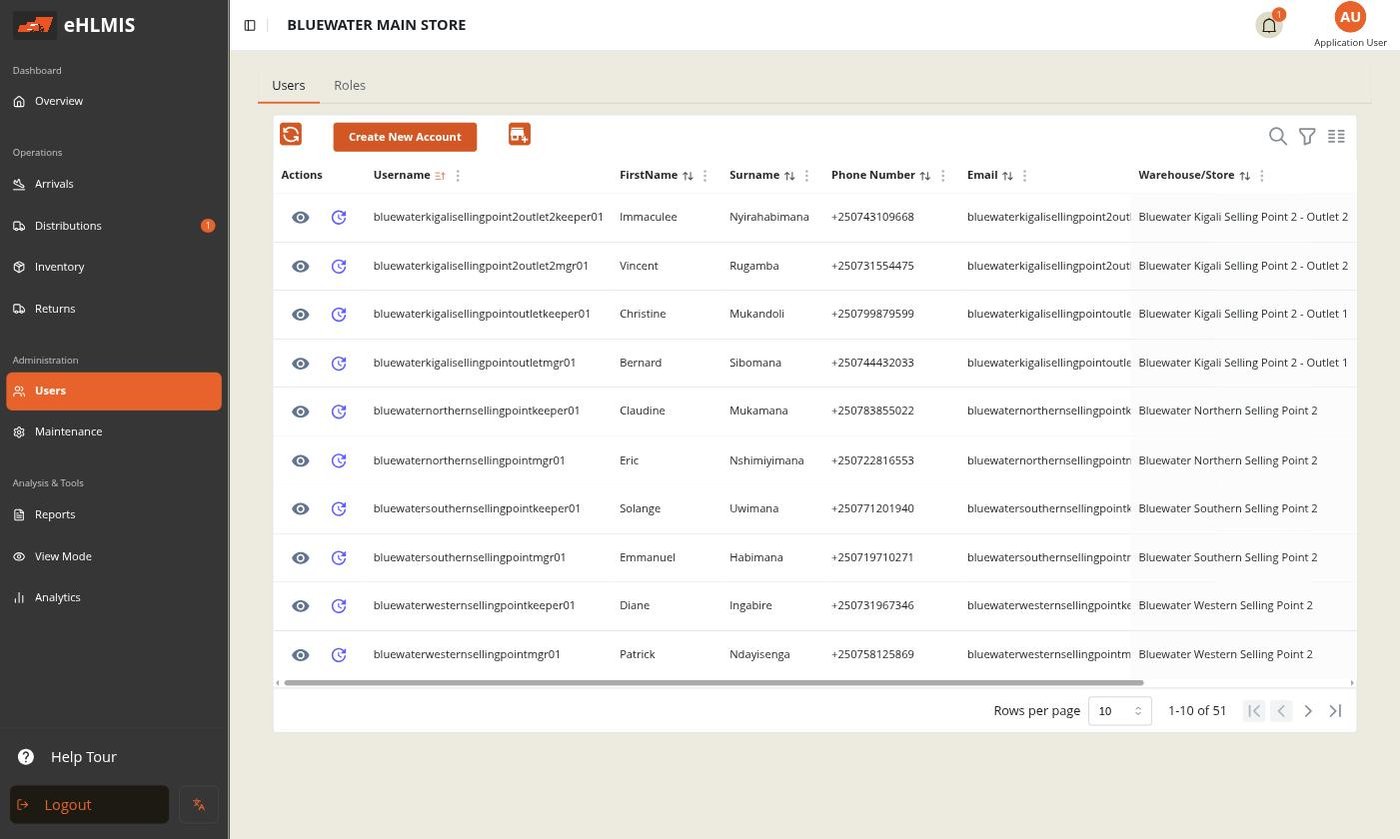Sort by Email using its sort arrows
Screen dimensions: 1400x839
pos(1008,176)
